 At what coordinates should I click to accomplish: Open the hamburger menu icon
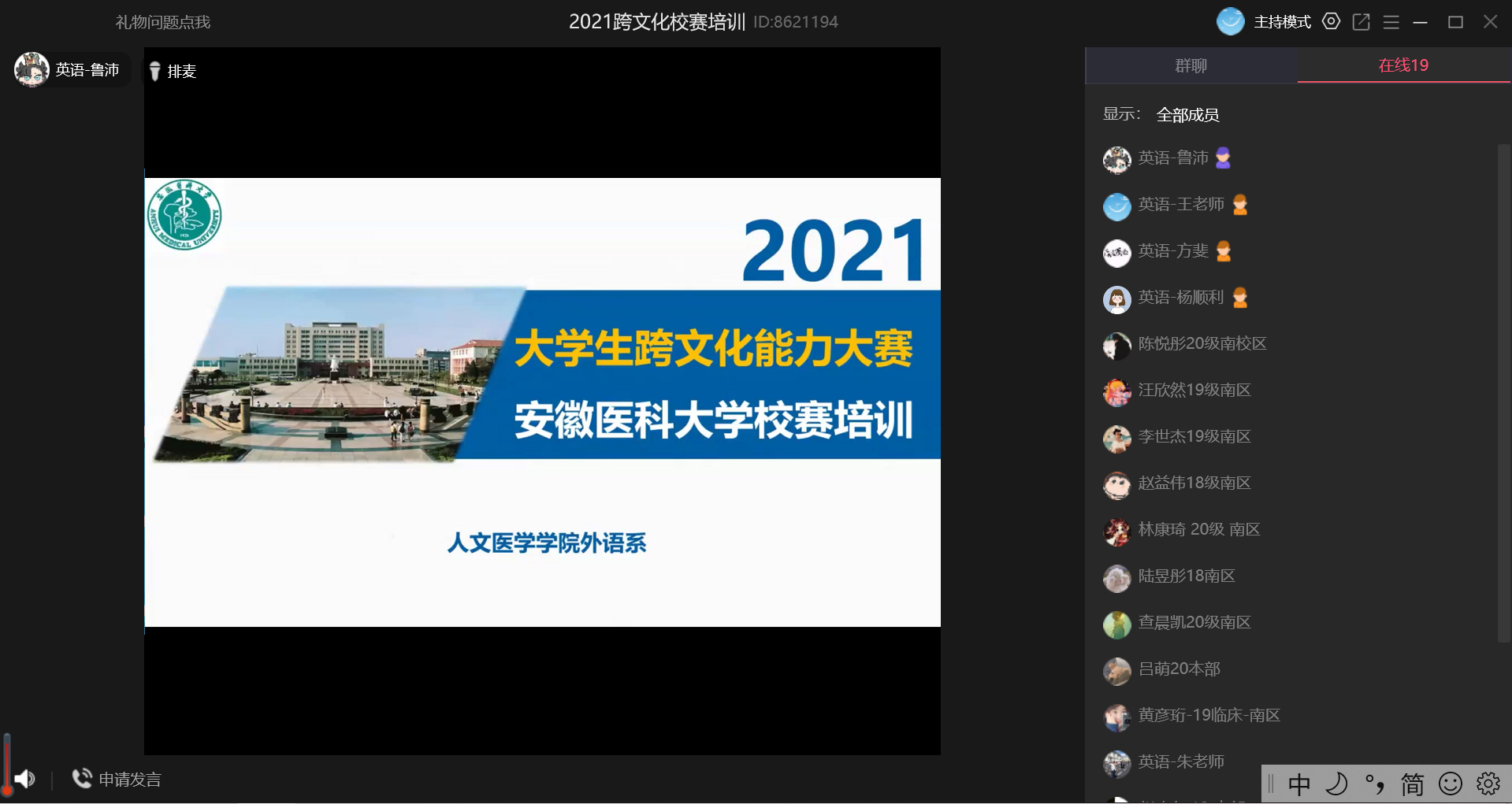click(1391, 22)
